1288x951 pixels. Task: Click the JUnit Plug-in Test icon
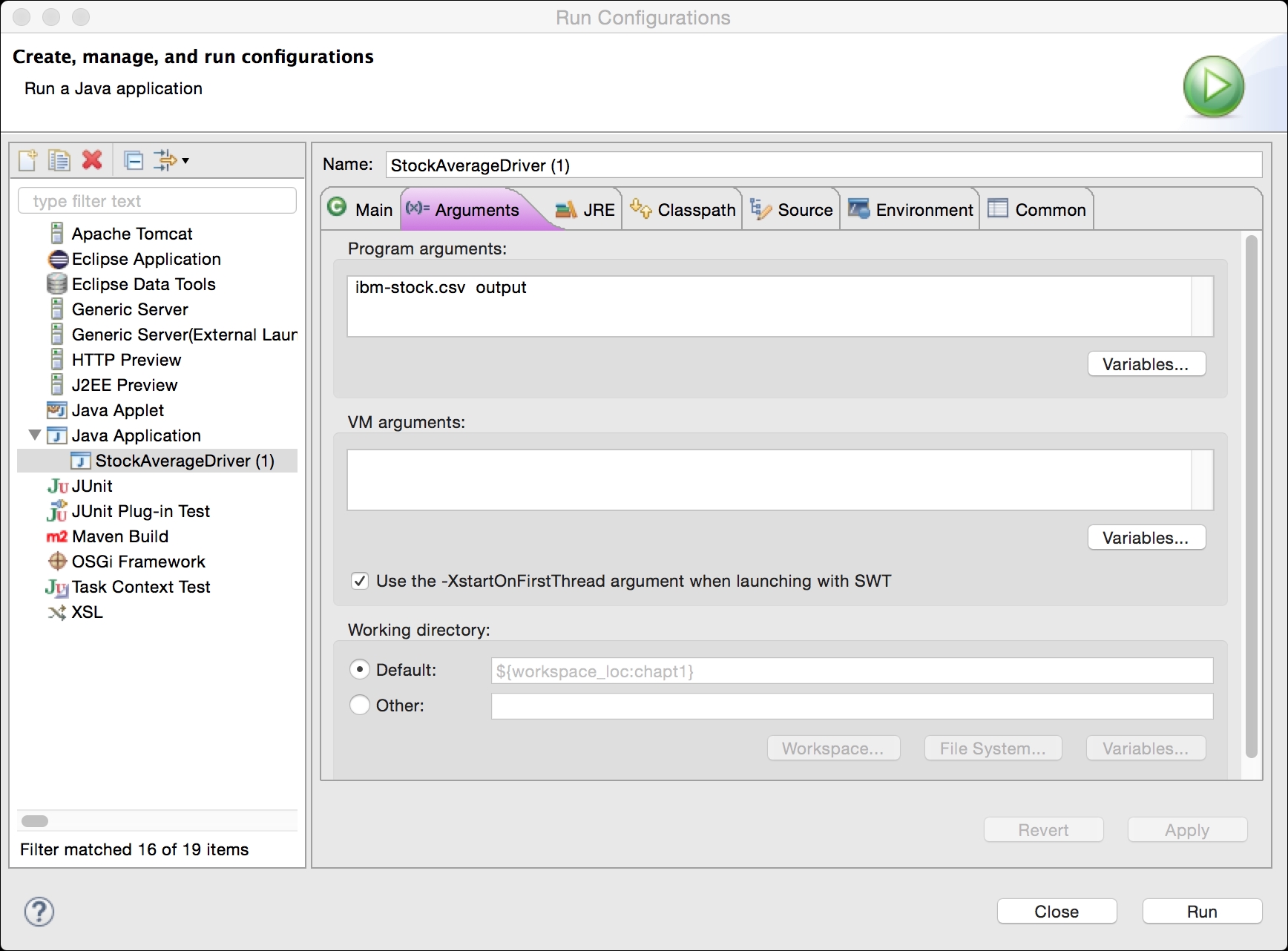tap(57, 511)
